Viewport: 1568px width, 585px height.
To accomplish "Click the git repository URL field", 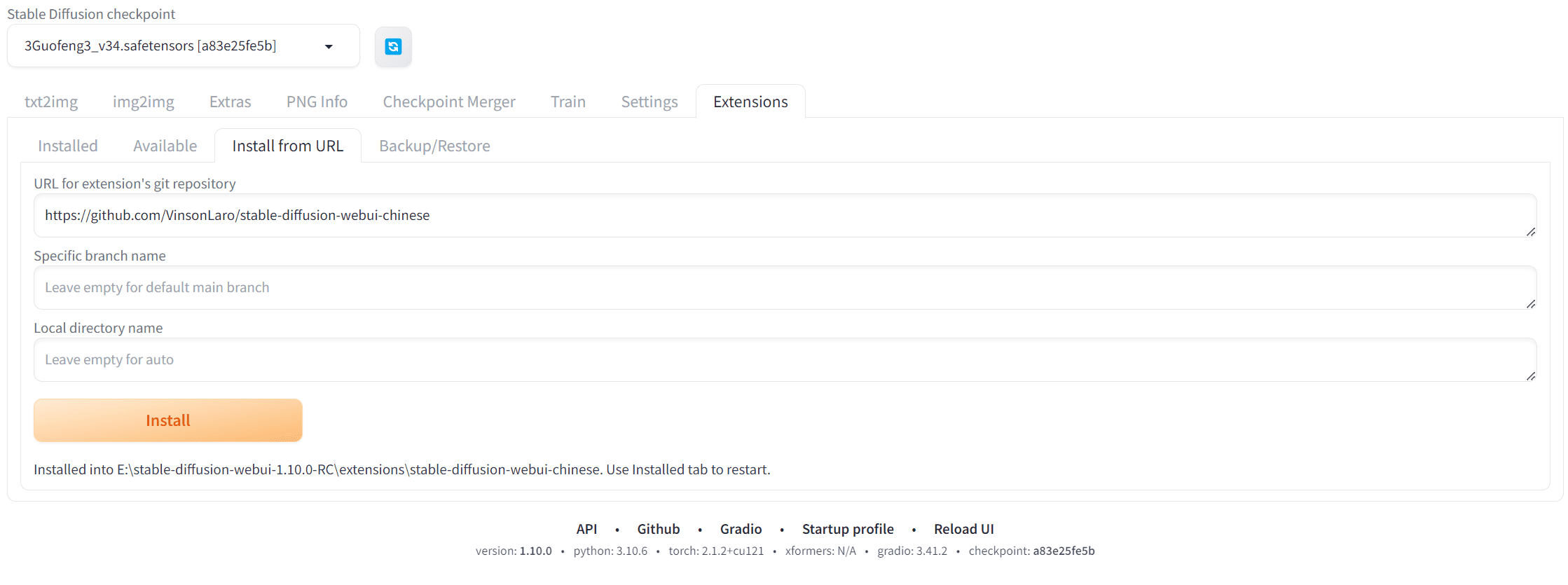I will click(x=785, y=216).
